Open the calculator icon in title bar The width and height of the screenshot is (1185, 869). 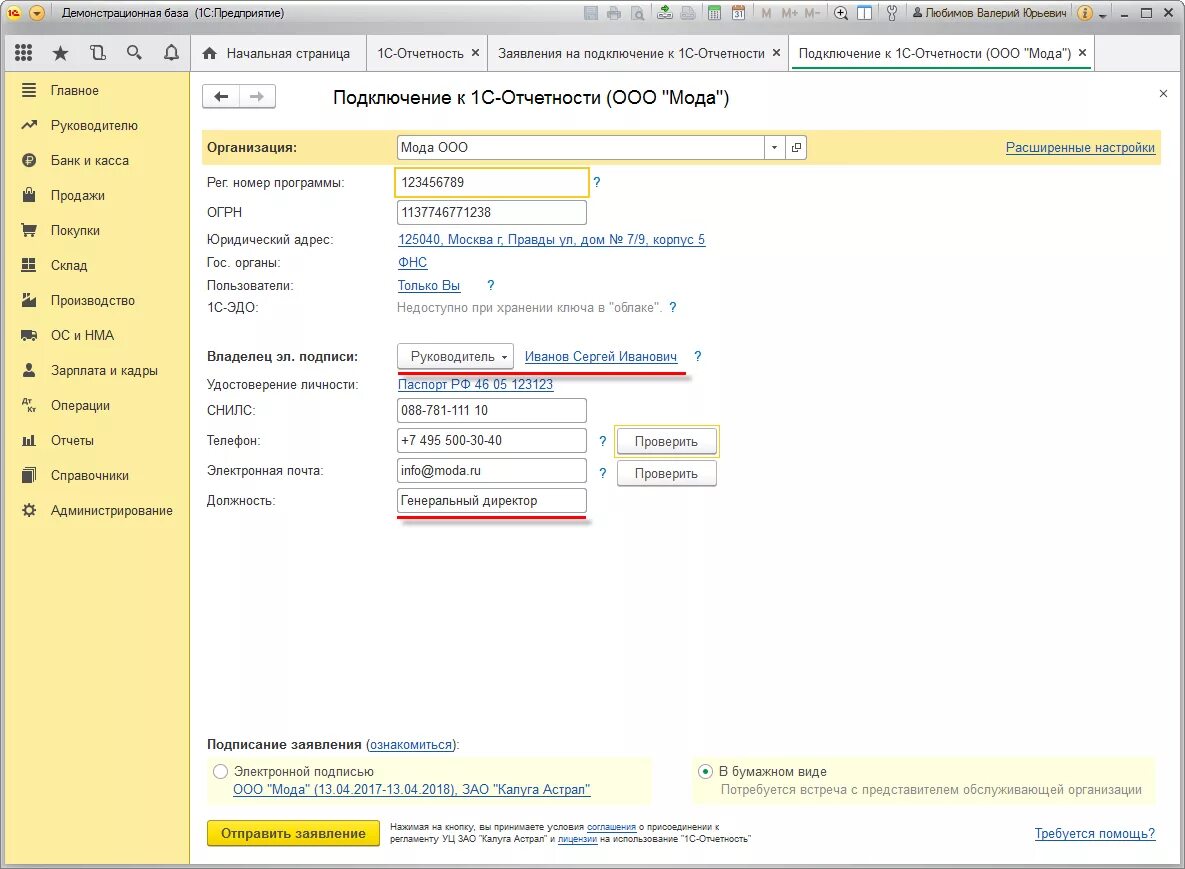point(713,13)
